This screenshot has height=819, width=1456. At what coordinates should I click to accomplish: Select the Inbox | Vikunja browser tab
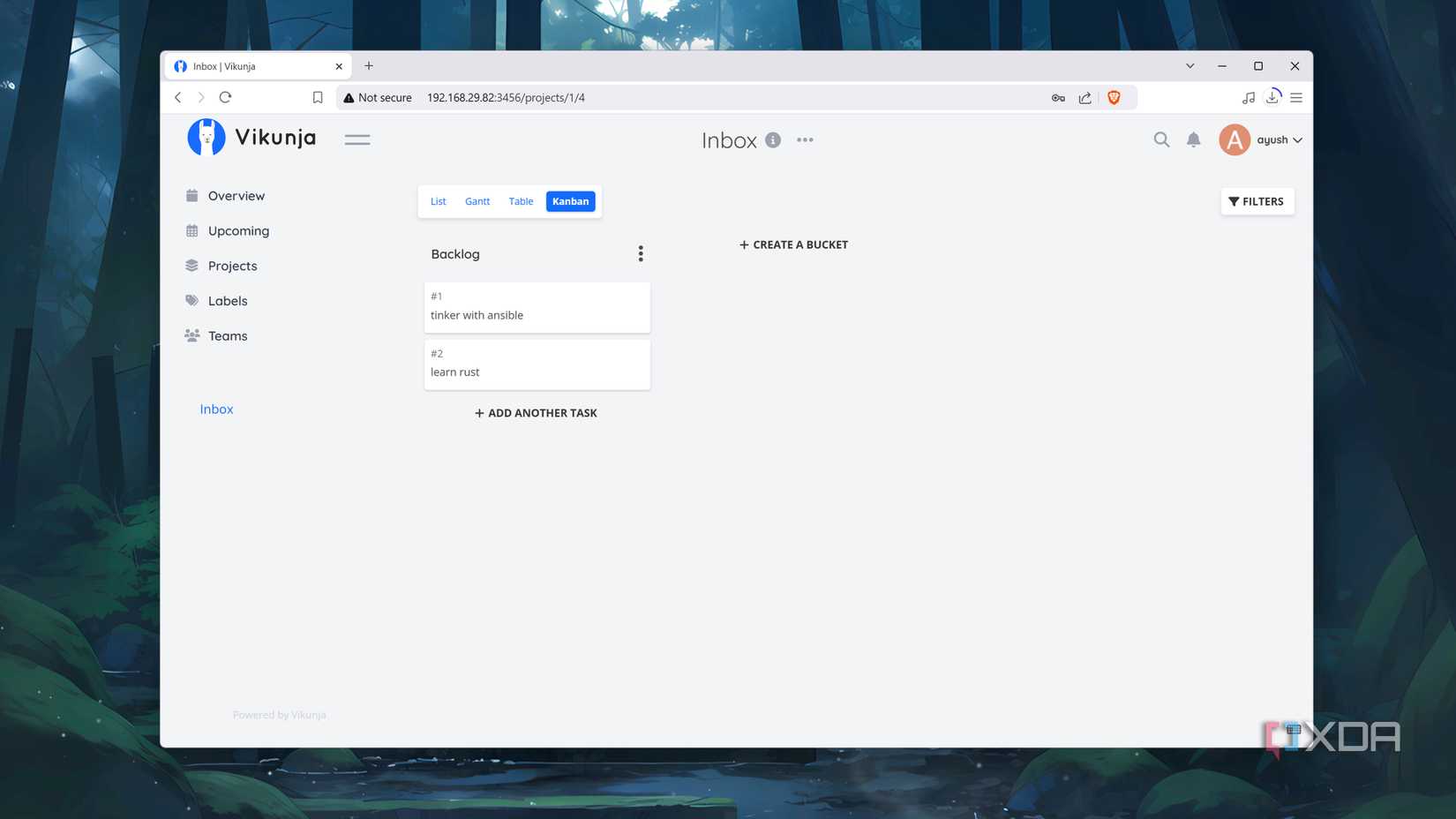coord(258,66)
